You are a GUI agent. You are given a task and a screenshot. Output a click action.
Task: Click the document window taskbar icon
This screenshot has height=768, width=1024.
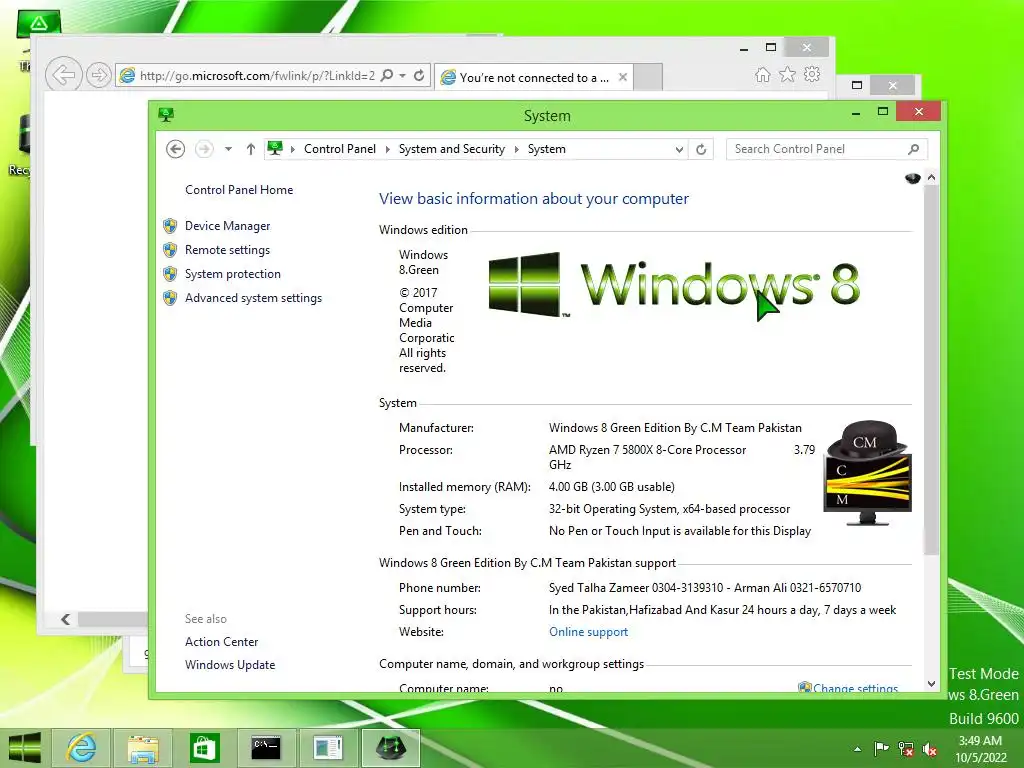(x=328, y=748)
